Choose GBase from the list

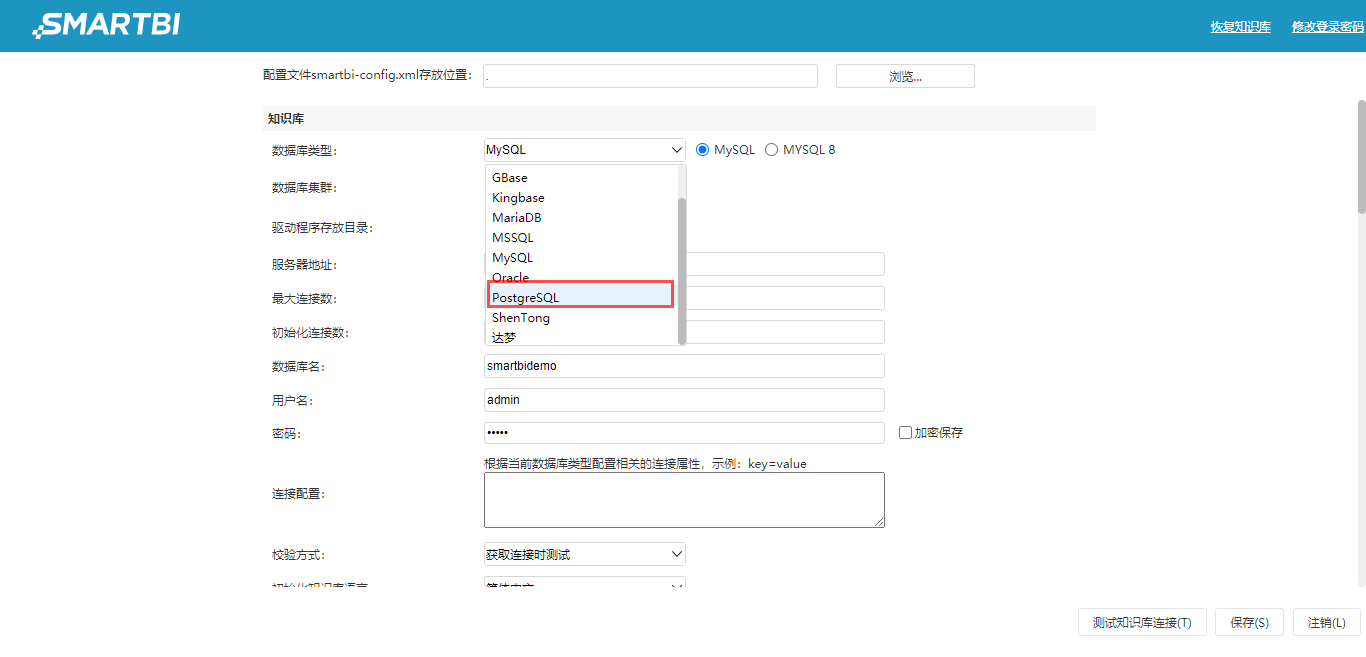(x=581, y=178)
